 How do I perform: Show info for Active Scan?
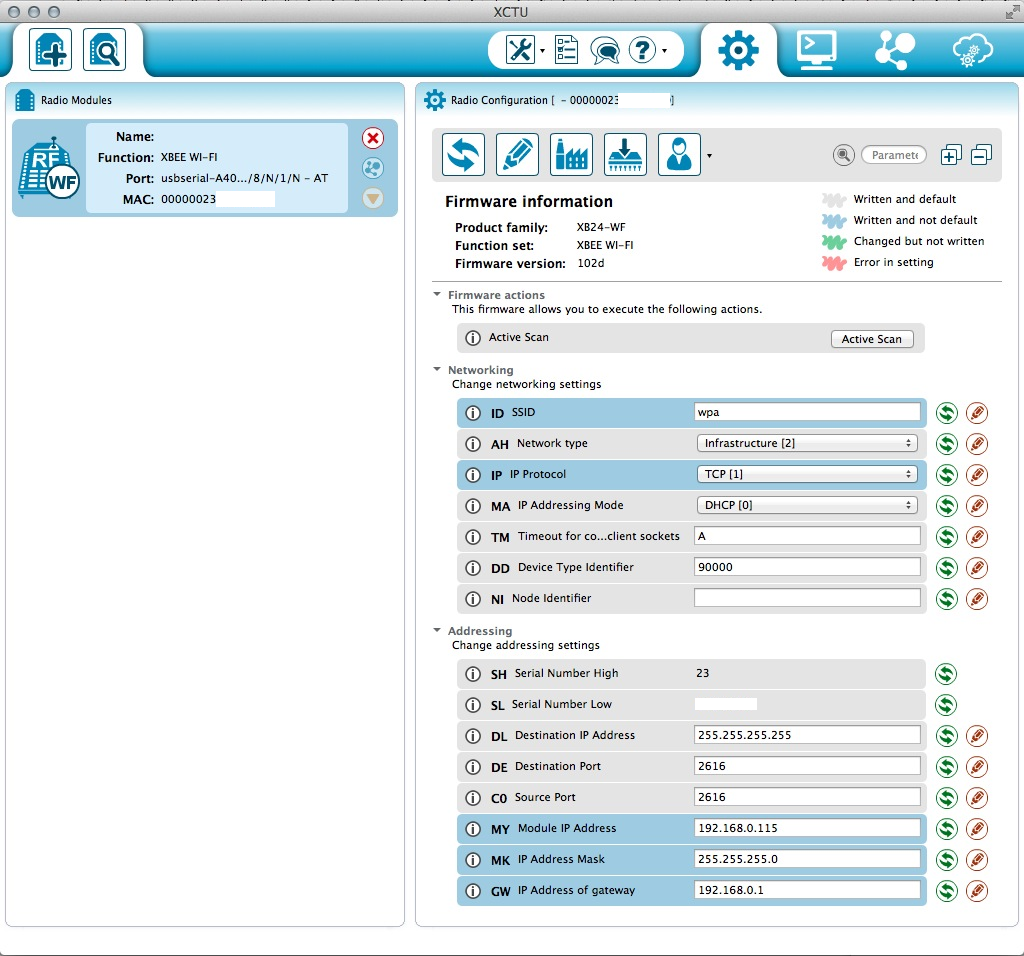pos(473,338)
